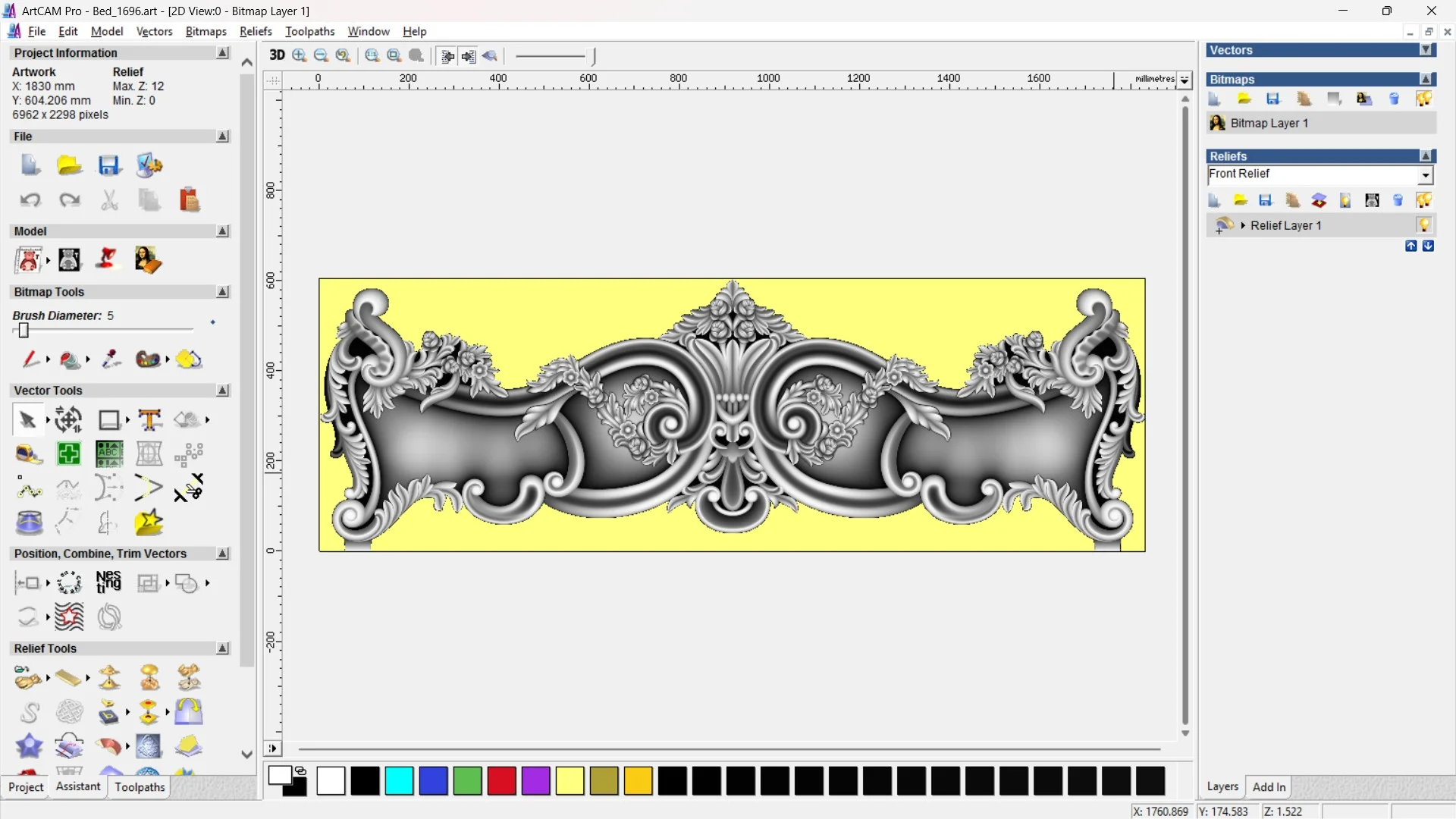Pick the cyan color swatch
The height and width of the screenshot is (819, 1456).
[399, 780]
